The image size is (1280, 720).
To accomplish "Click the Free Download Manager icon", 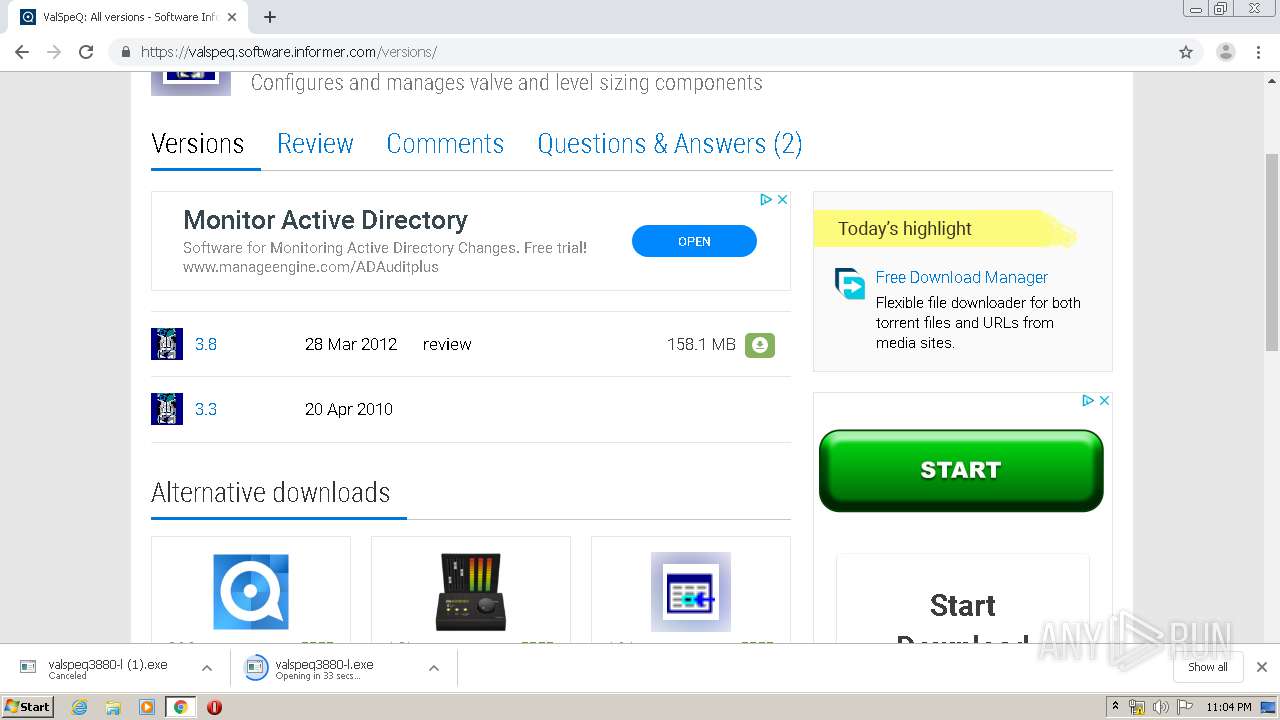I will [850, 284].
